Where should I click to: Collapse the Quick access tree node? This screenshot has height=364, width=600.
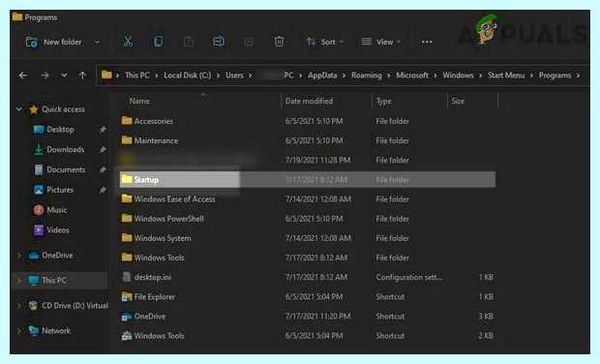click(x=19, y=109)
